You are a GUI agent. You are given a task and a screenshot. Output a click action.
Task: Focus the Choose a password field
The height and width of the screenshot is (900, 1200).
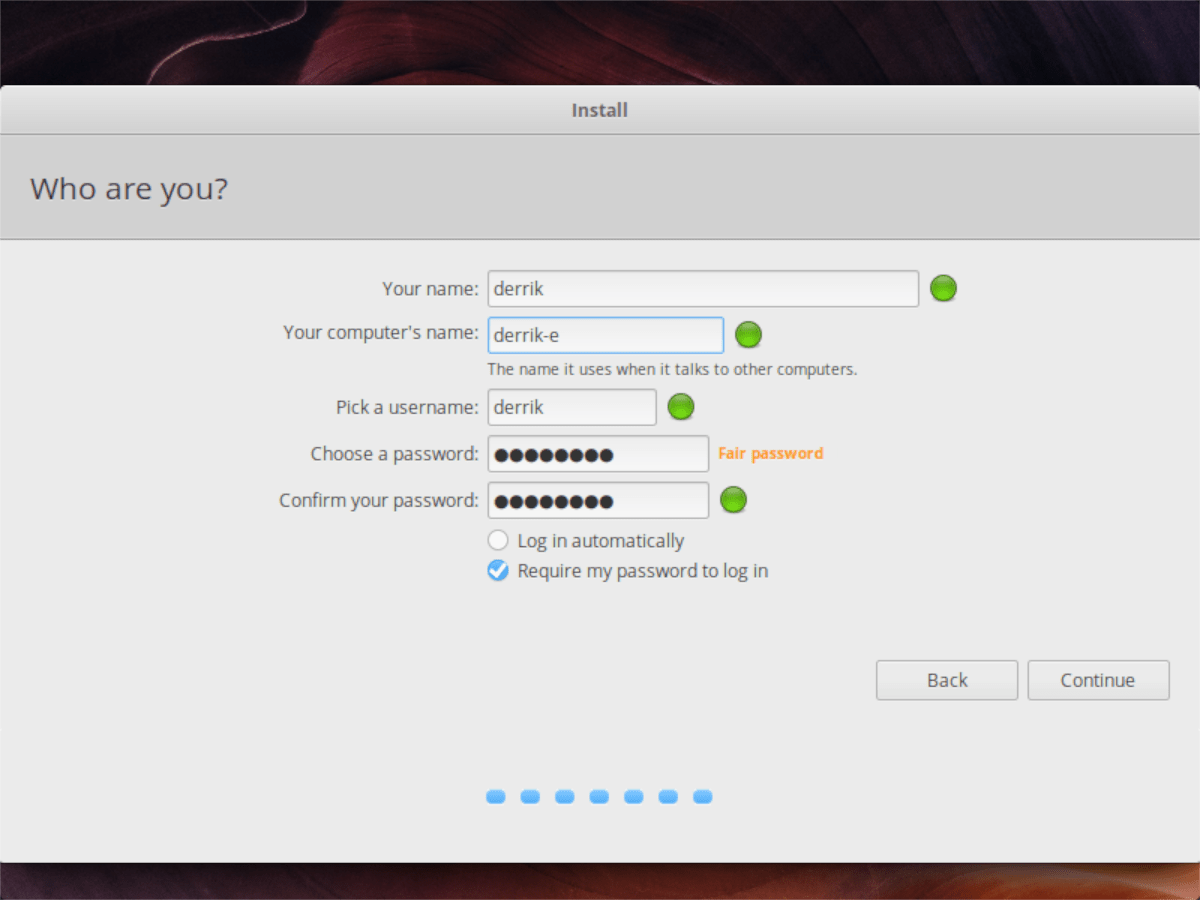tap(598, 454)
